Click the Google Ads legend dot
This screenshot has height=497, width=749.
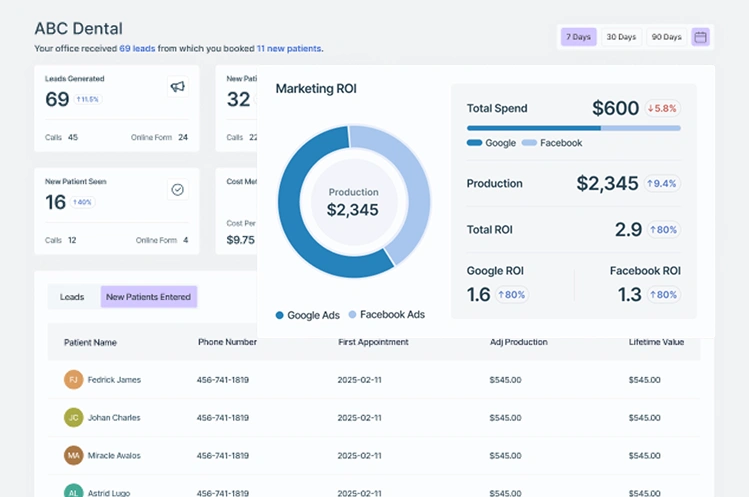[279, 315]
